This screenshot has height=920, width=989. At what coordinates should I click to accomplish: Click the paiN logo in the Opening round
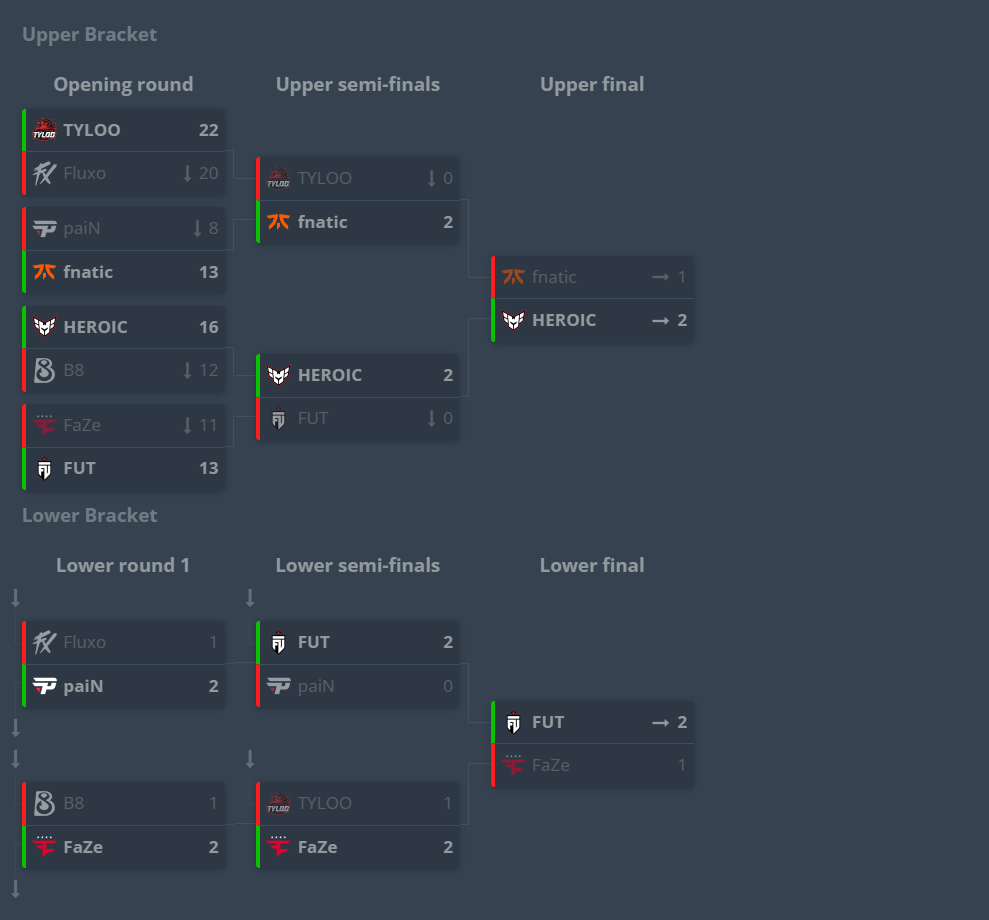coord(44,228)
